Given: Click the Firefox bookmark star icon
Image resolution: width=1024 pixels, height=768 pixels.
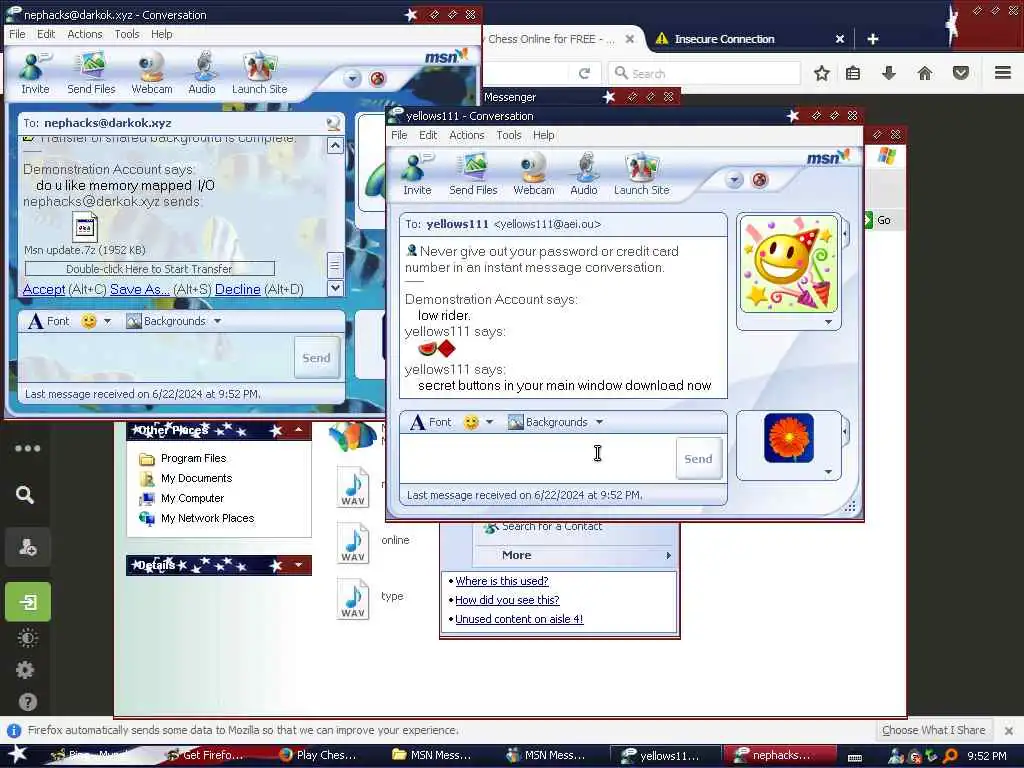Looking at the screenshot, I should point(822,73).
